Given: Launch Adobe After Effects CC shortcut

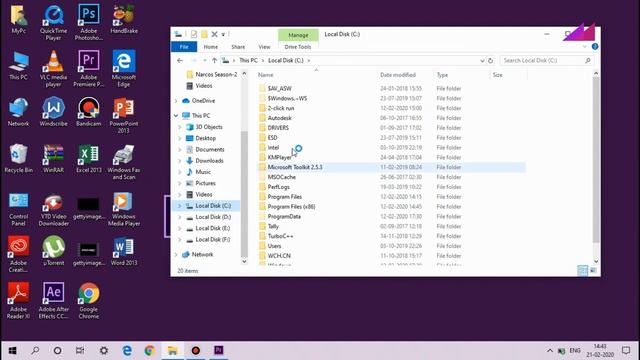Looking at the screenshot, I should [53, 300].
